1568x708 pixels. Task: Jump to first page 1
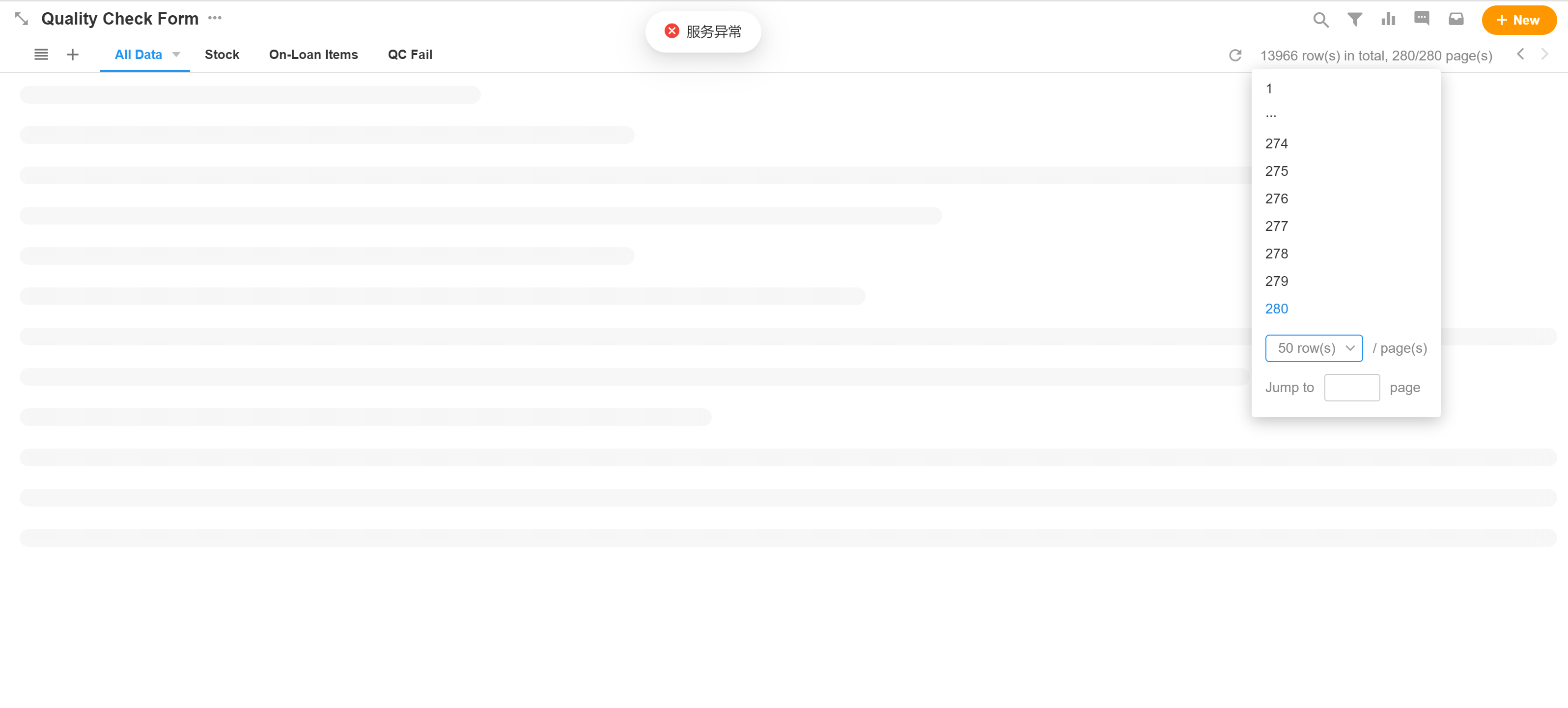click(x=1269, y=89)
